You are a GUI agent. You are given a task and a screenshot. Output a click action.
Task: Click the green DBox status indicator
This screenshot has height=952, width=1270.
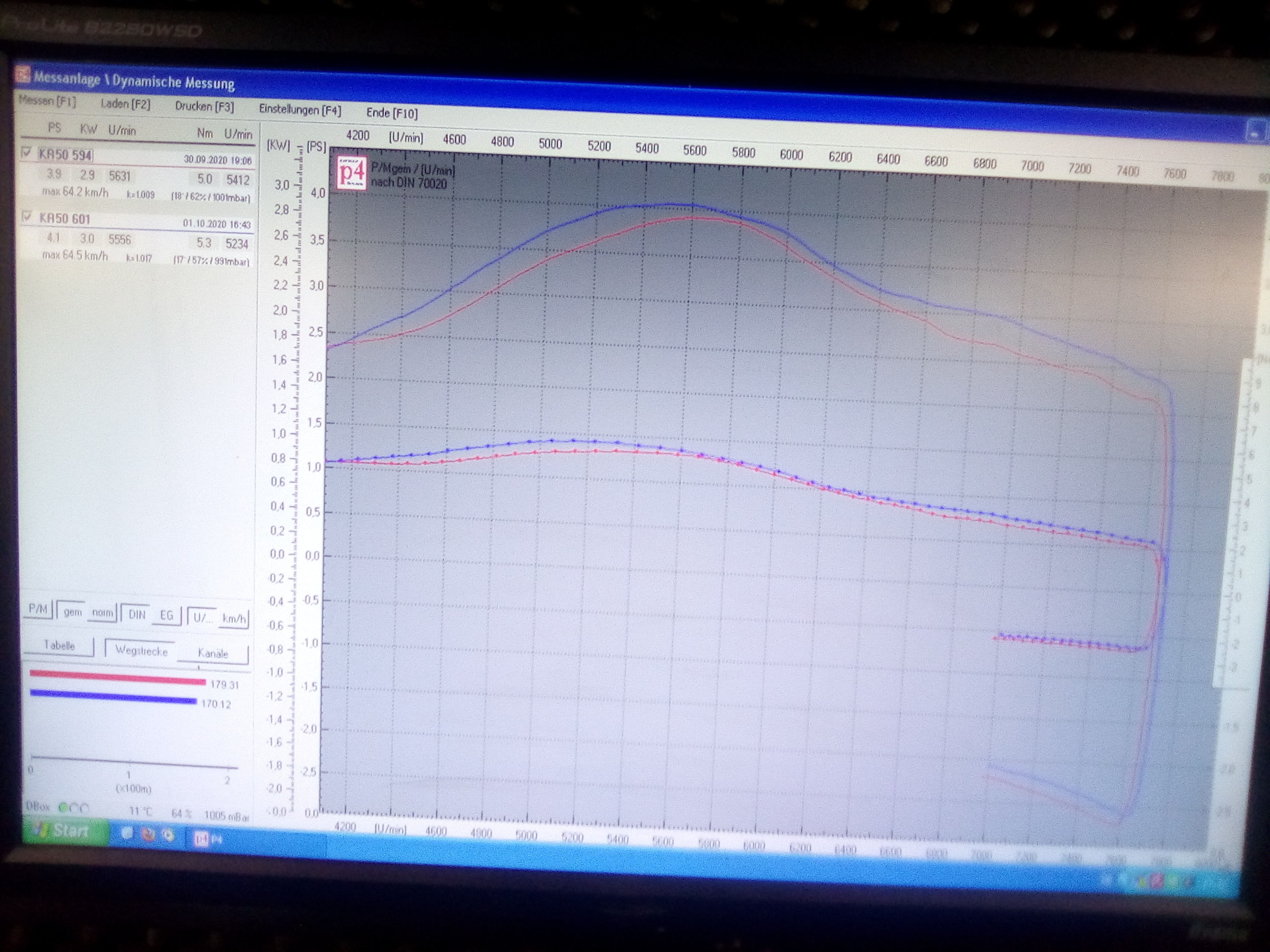click(x=63, y=808)
